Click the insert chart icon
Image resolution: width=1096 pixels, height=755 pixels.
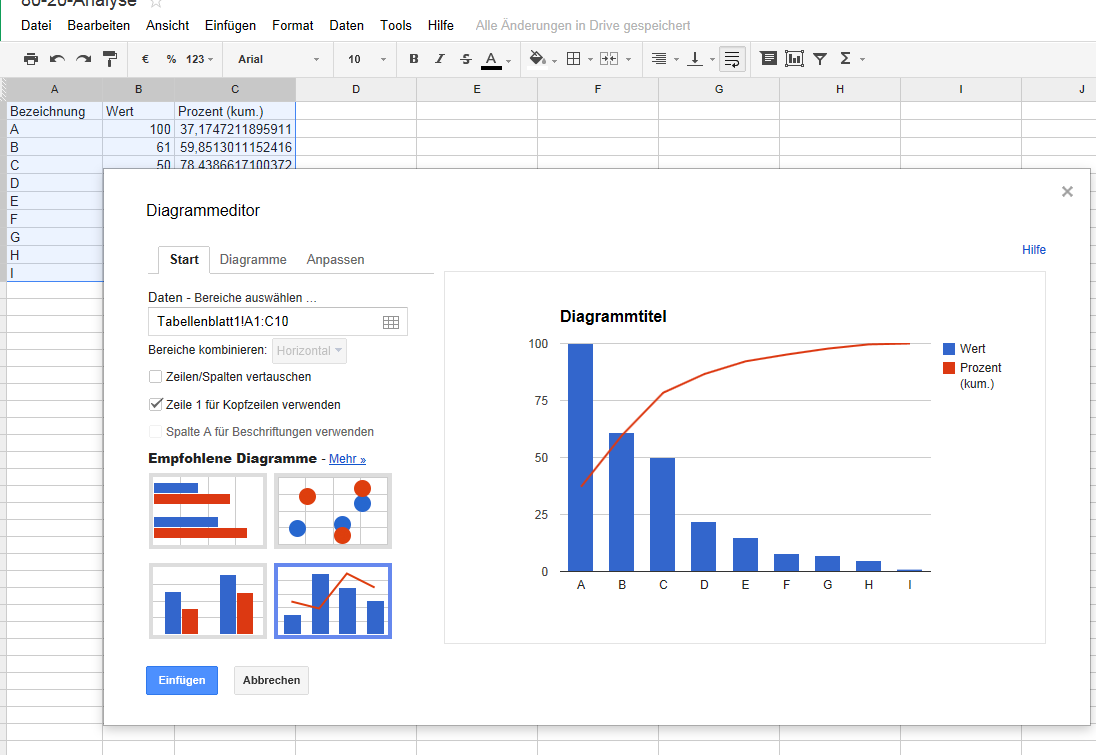(x=795, y=59)
